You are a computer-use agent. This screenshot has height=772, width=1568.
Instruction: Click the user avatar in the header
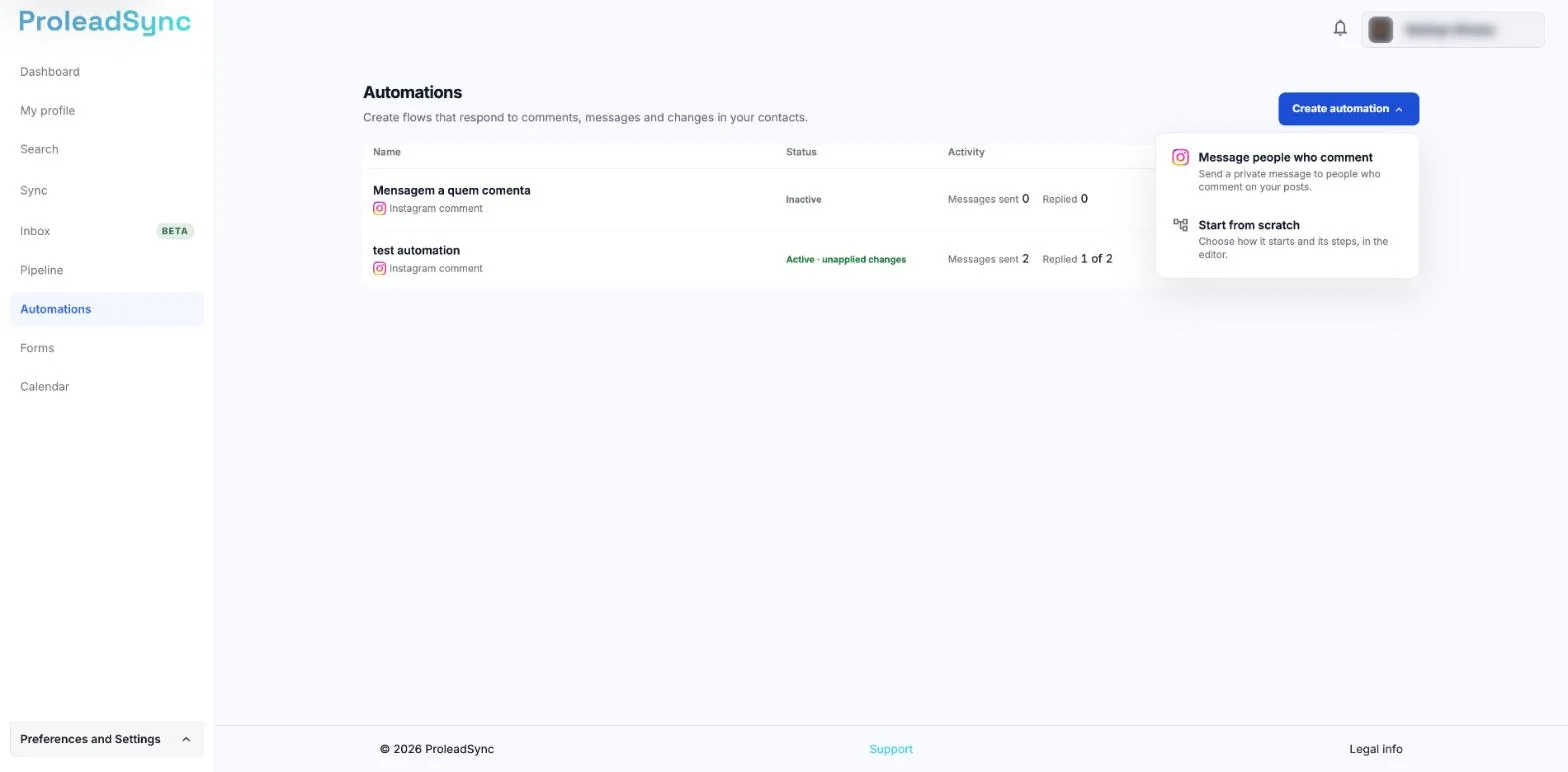tap(1381, 30)
